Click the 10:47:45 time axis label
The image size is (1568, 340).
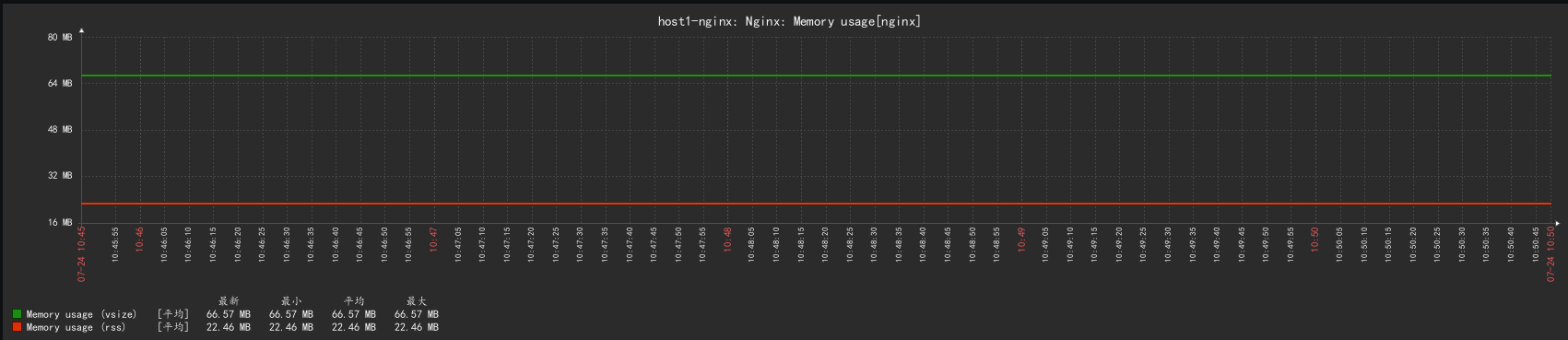[654, 244]
